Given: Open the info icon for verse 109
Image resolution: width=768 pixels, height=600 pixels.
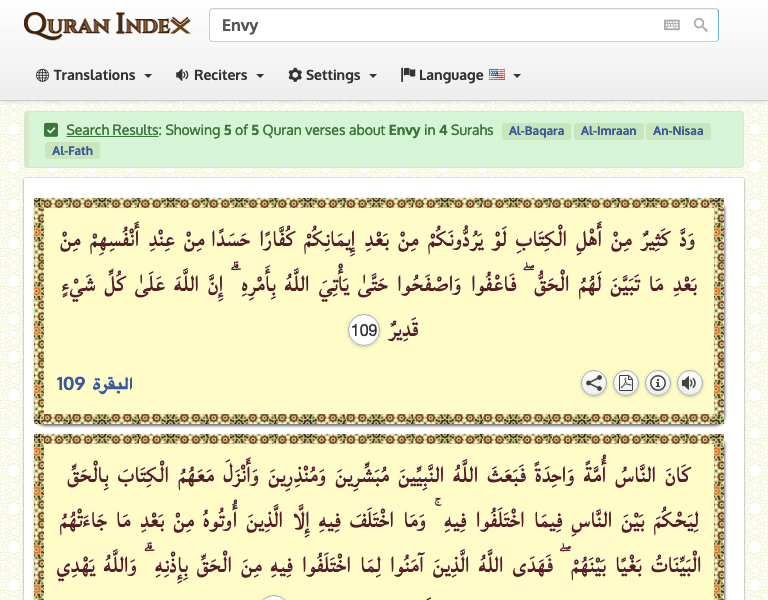Looking at the screenshot, I should tap(658, 383).
